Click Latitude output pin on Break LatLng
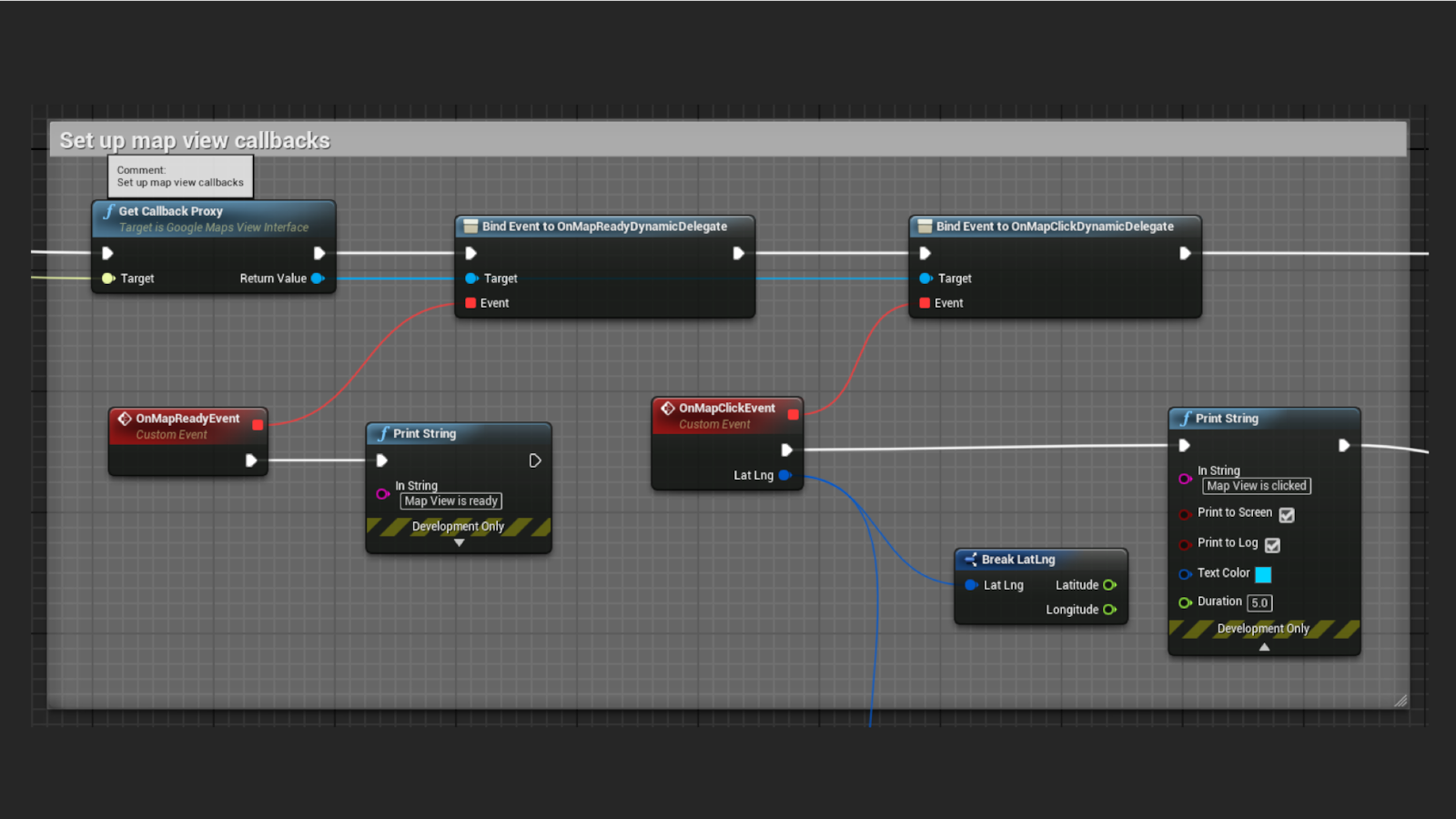The width and height of the screenshot is (1456, 819). pos(1109,585)
